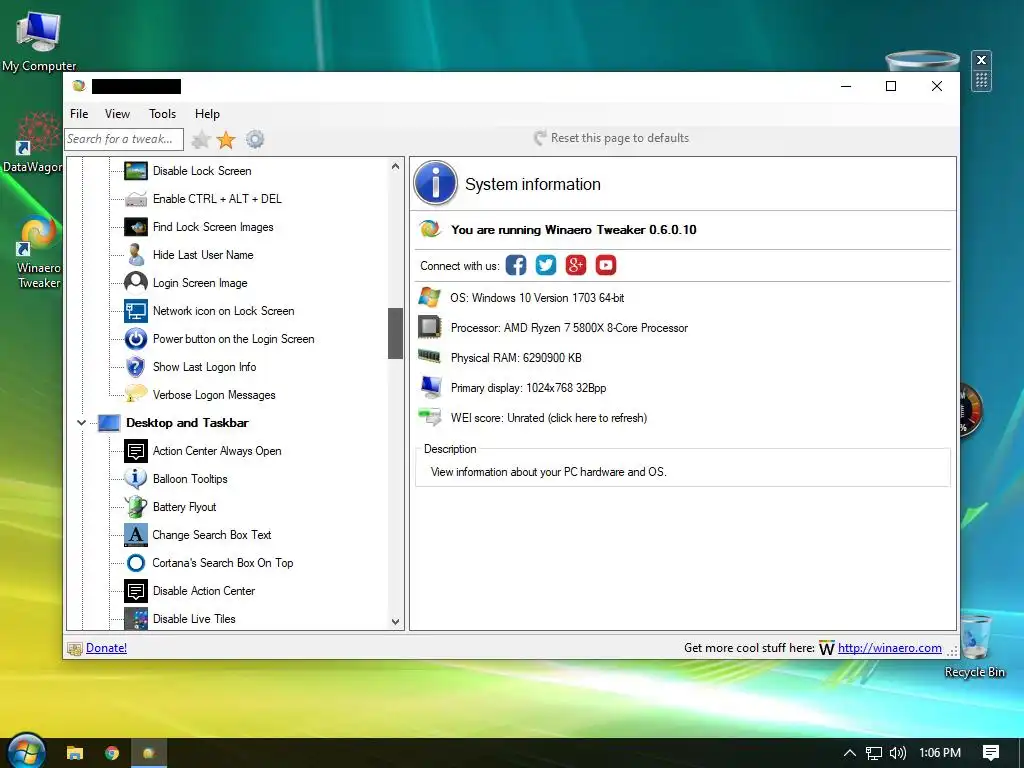Screen dimensions: 1024x768
Task: Click WEI score refresh text
Action: click(549, 418)
